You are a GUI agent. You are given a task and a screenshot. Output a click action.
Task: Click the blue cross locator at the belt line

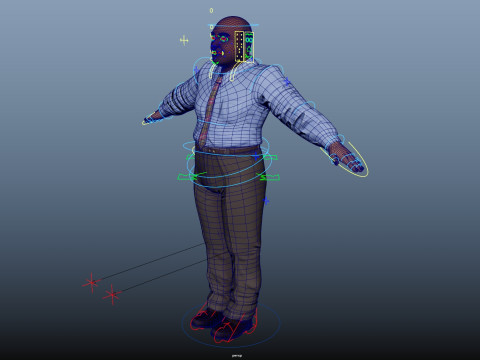(256, 156)
